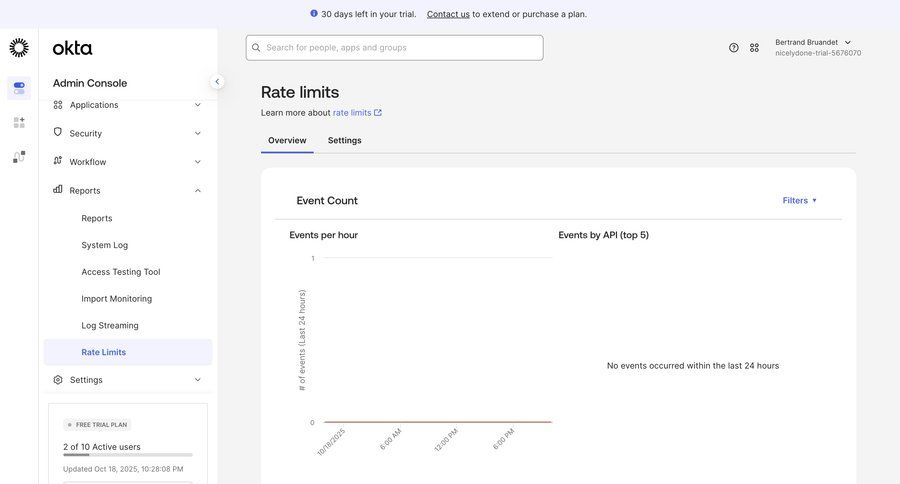Click the Workflow sidebar label
The image size is (900, 484).
pyautogui.click(x=88, y=162)
